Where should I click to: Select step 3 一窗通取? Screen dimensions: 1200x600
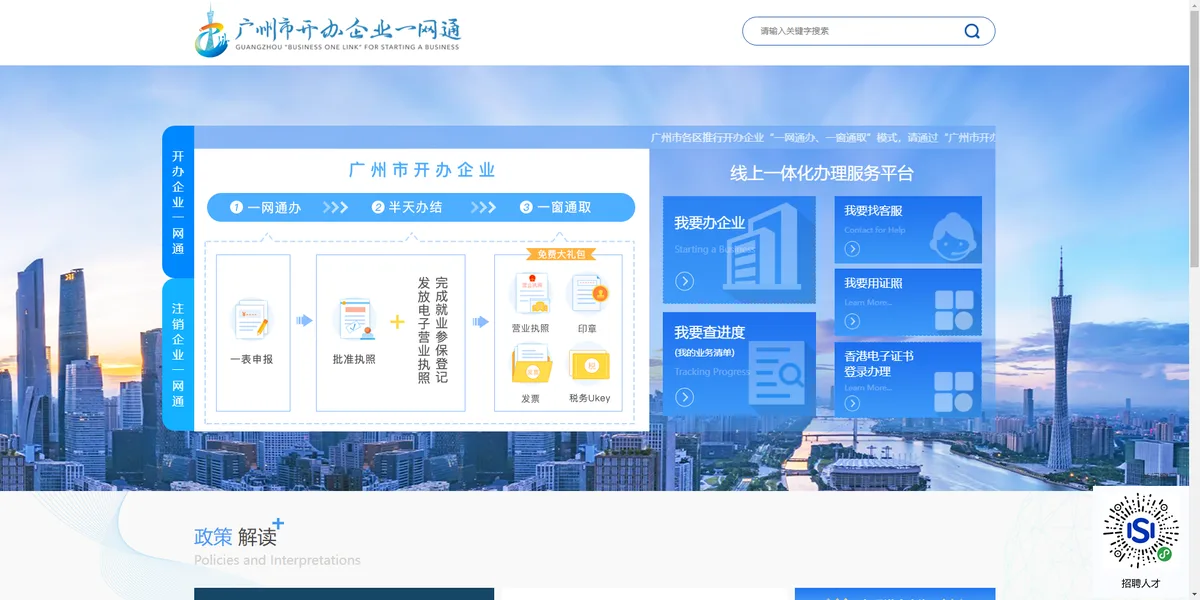coord(555,208)
